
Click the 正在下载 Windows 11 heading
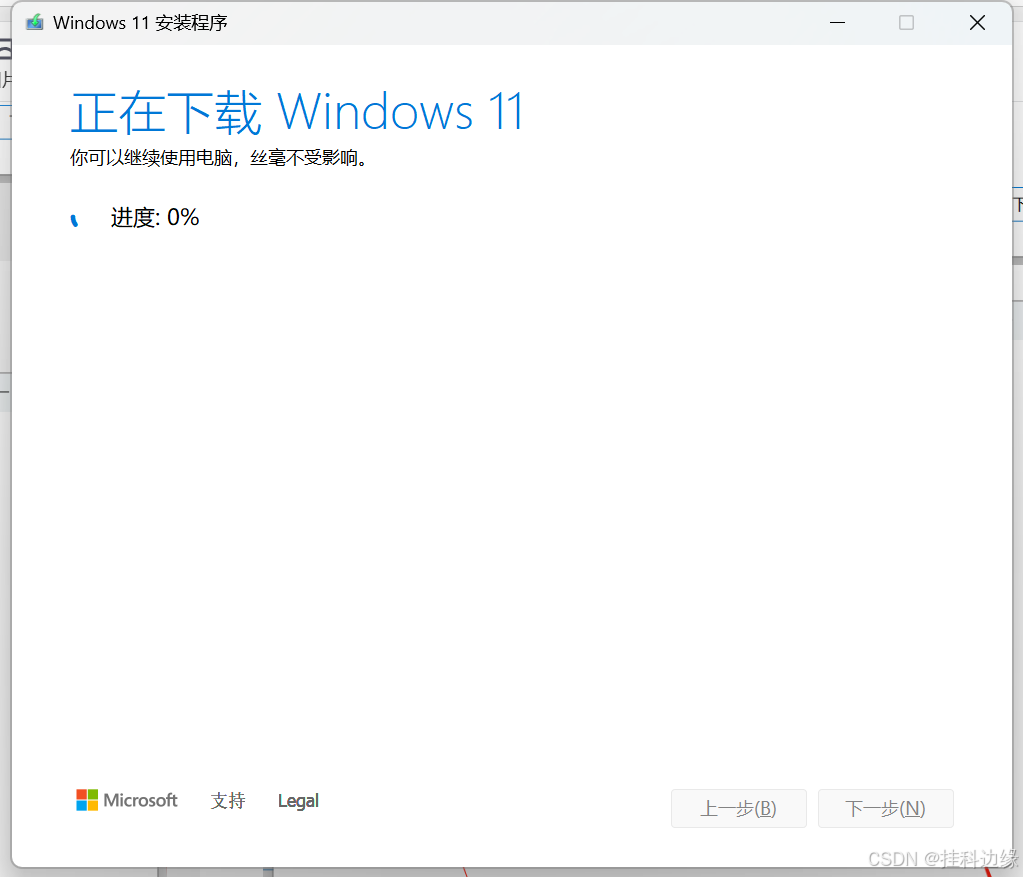297,112
